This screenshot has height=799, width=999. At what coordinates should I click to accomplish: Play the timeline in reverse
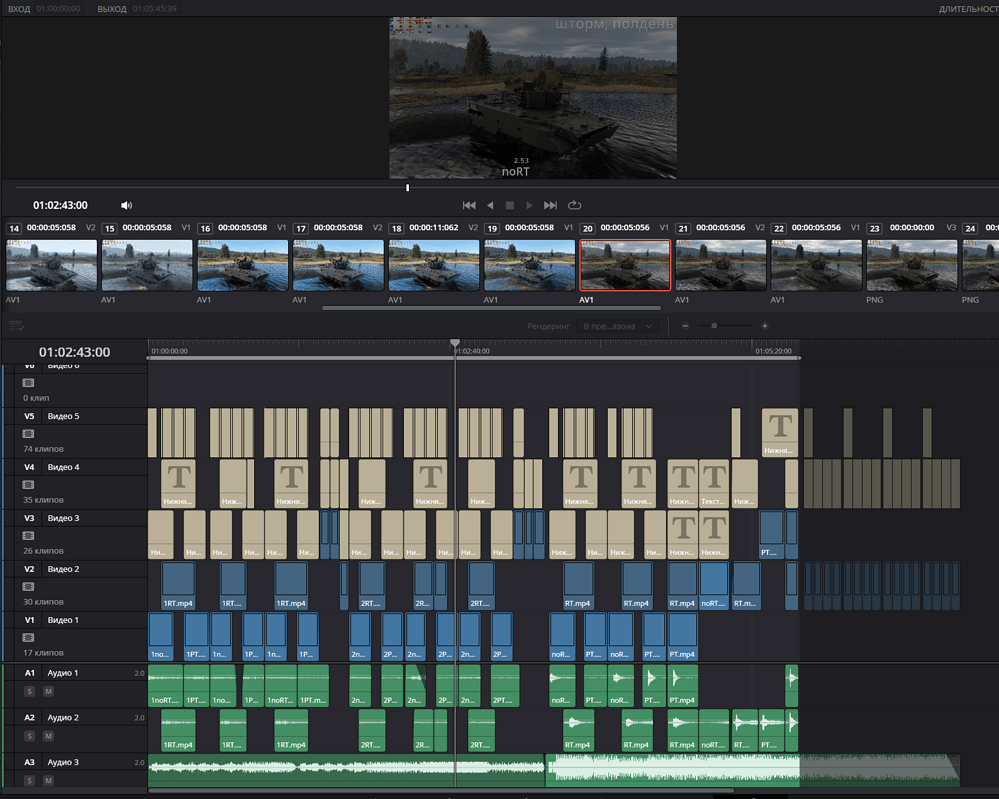pyautogui.click(x=490, y=205)
